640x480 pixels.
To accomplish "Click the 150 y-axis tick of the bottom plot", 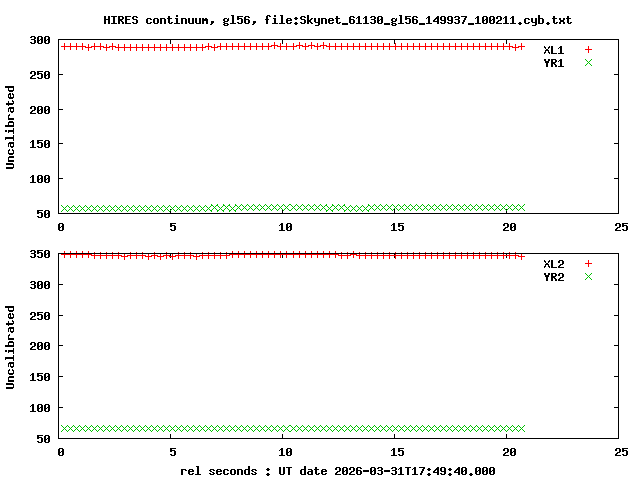I will pos(40,377).
